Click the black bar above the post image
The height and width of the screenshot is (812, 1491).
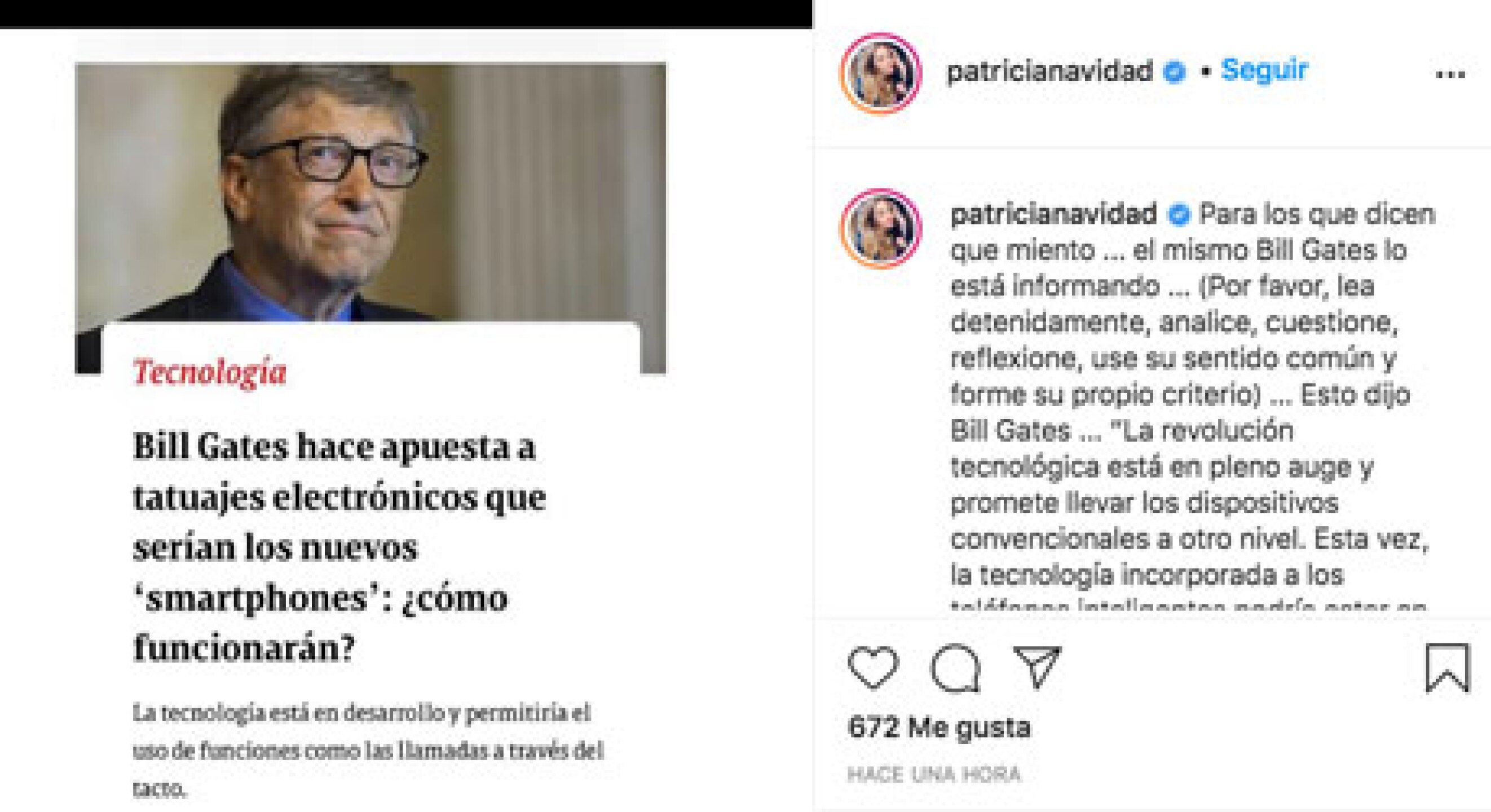(x=407, y=14)
